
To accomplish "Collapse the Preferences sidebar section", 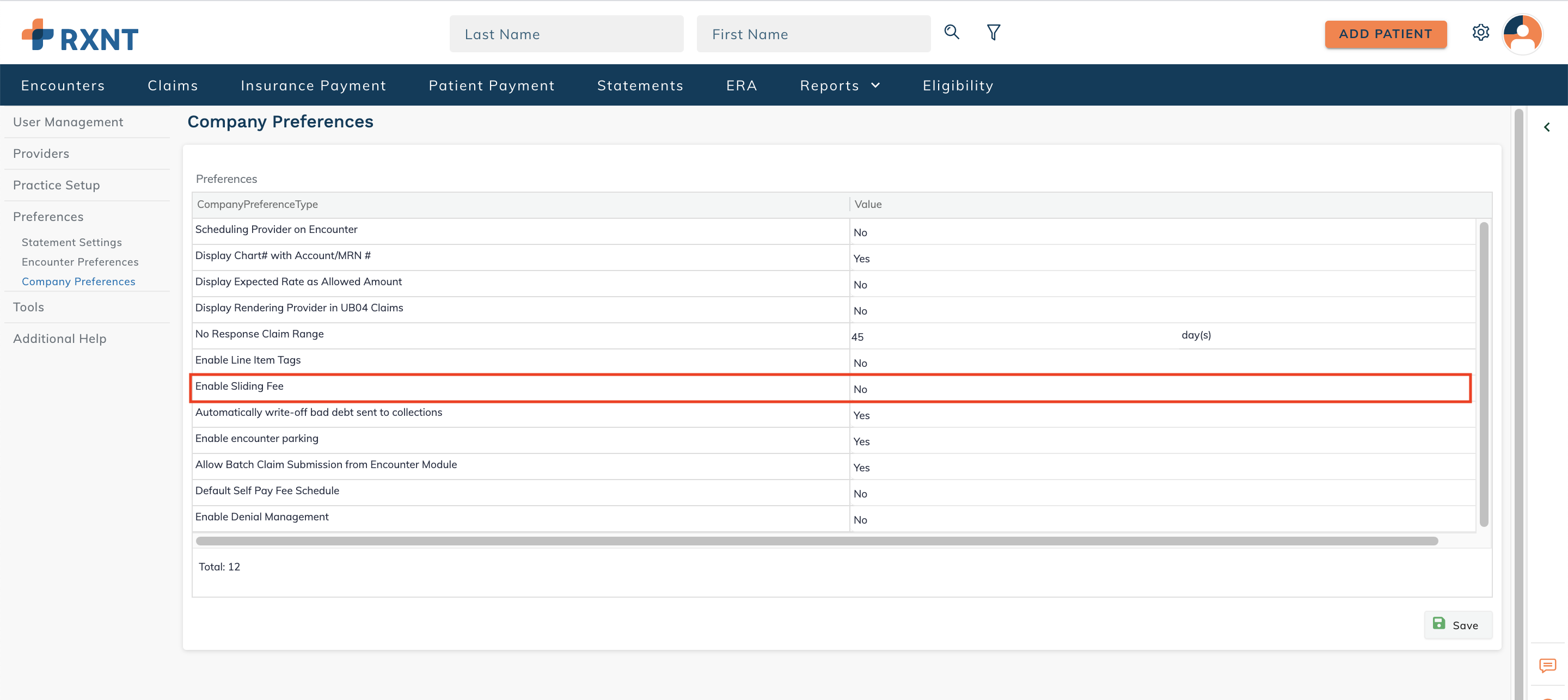I will point(48,217).
